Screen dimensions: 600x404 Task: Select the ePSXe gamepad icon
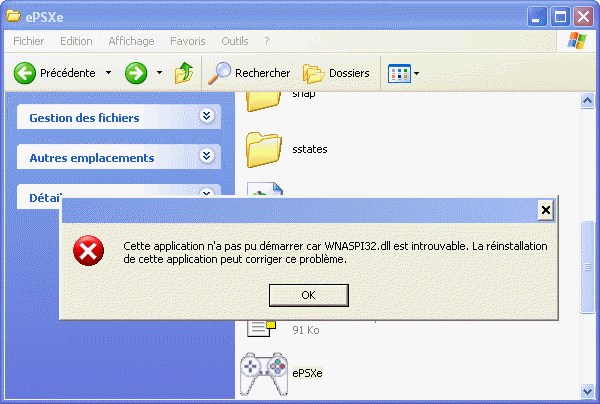tap(264, 374)
